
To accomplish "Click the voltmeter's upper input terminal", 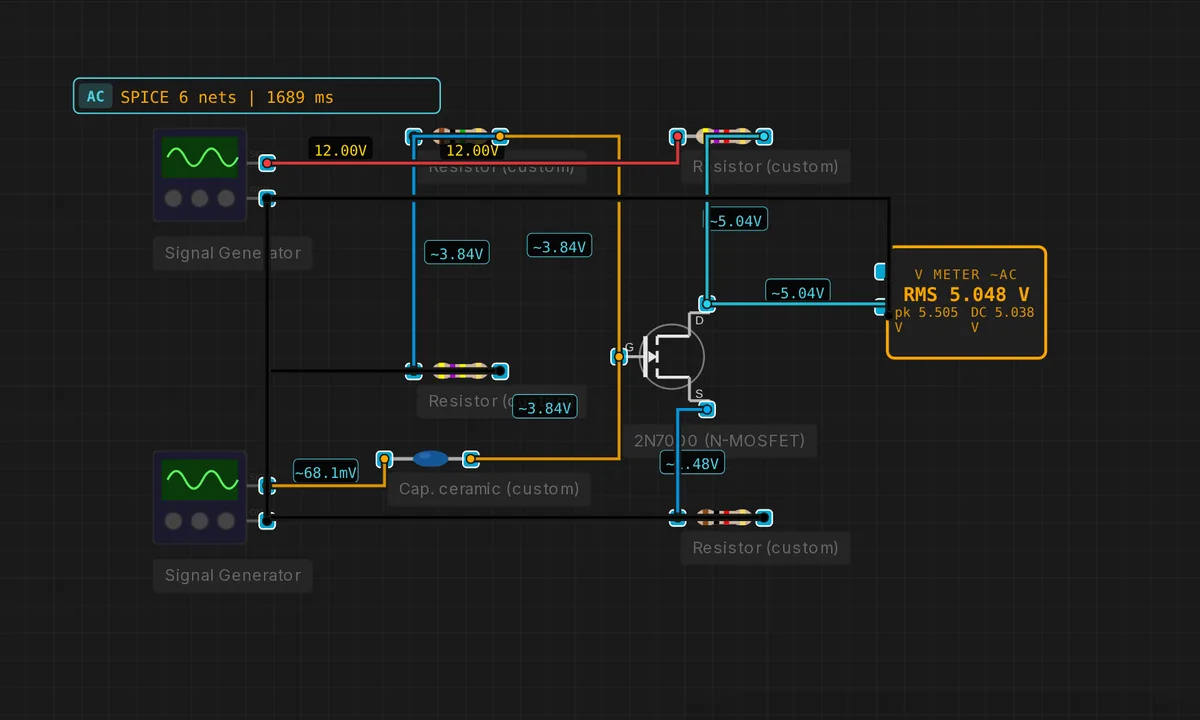I will [881, 271].
